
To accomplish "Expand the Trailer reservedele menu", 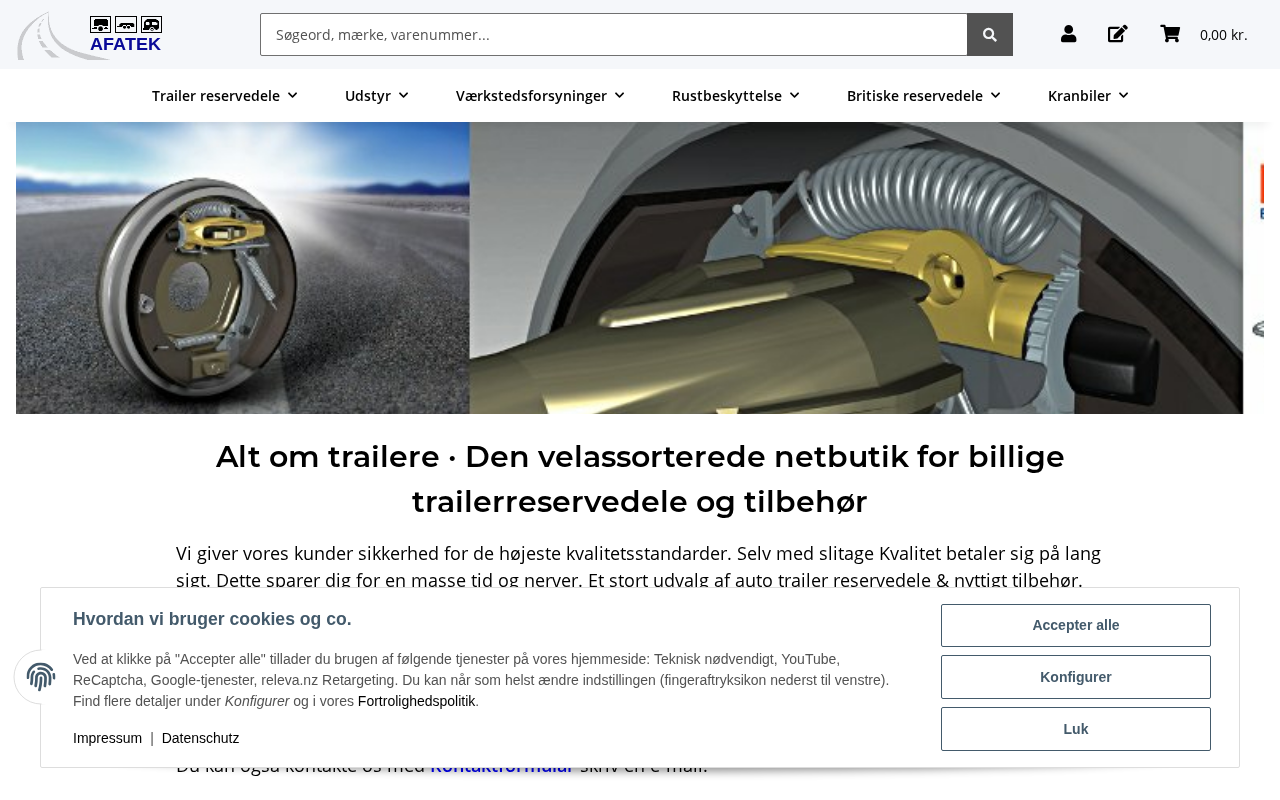I will [225, 96].
